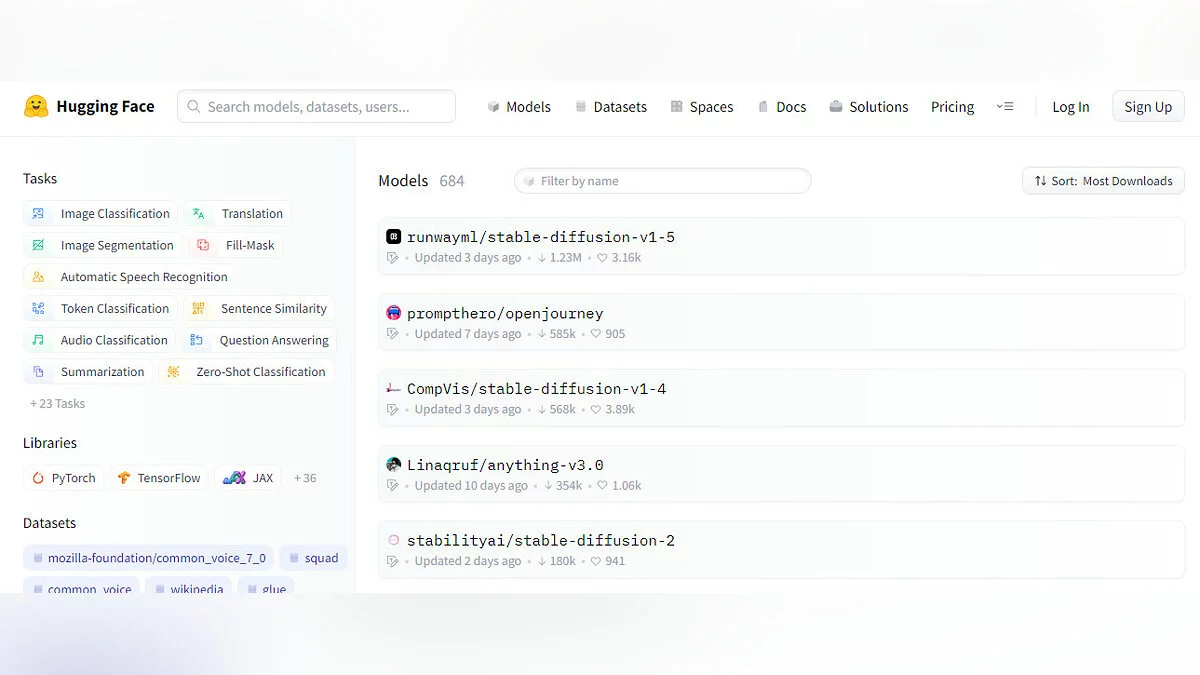Open the Sort: Most Downloads dropdown
This screenshot has height=675, width=1200.
pos(1103,181)
